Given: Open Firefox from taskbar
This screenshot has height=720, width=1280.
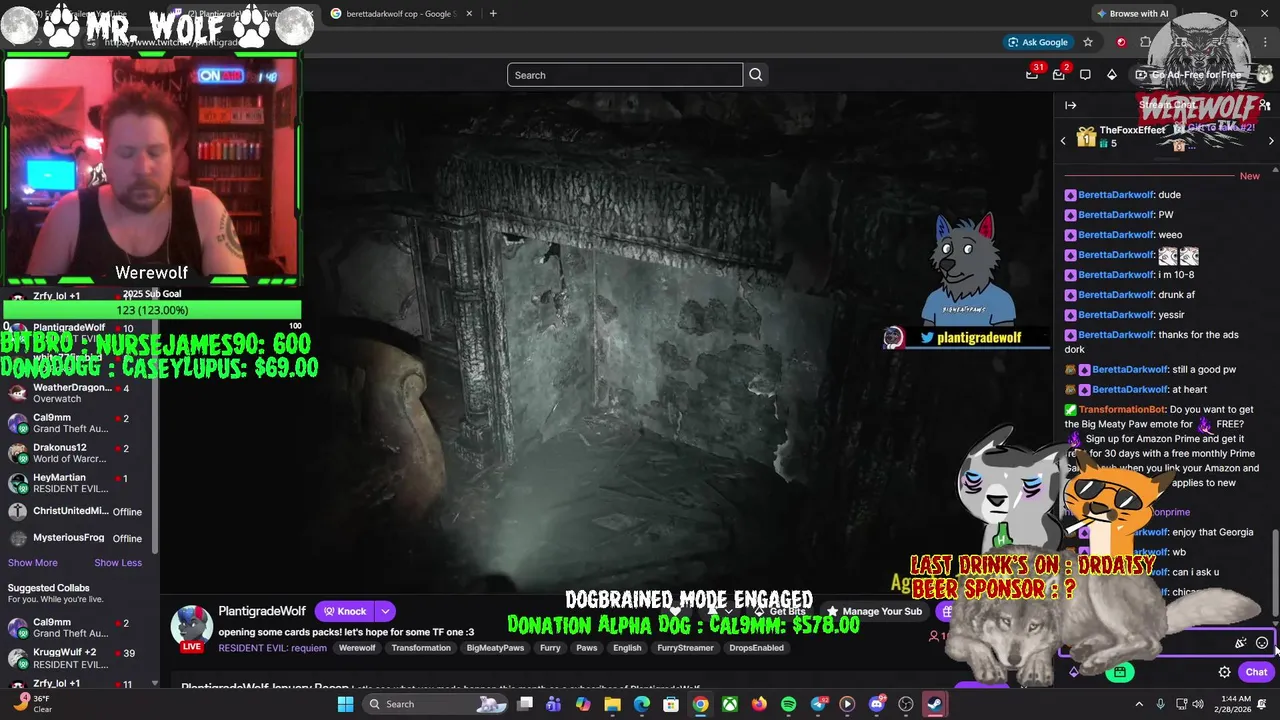Looking at the screenshot, I should click(759, 704).
